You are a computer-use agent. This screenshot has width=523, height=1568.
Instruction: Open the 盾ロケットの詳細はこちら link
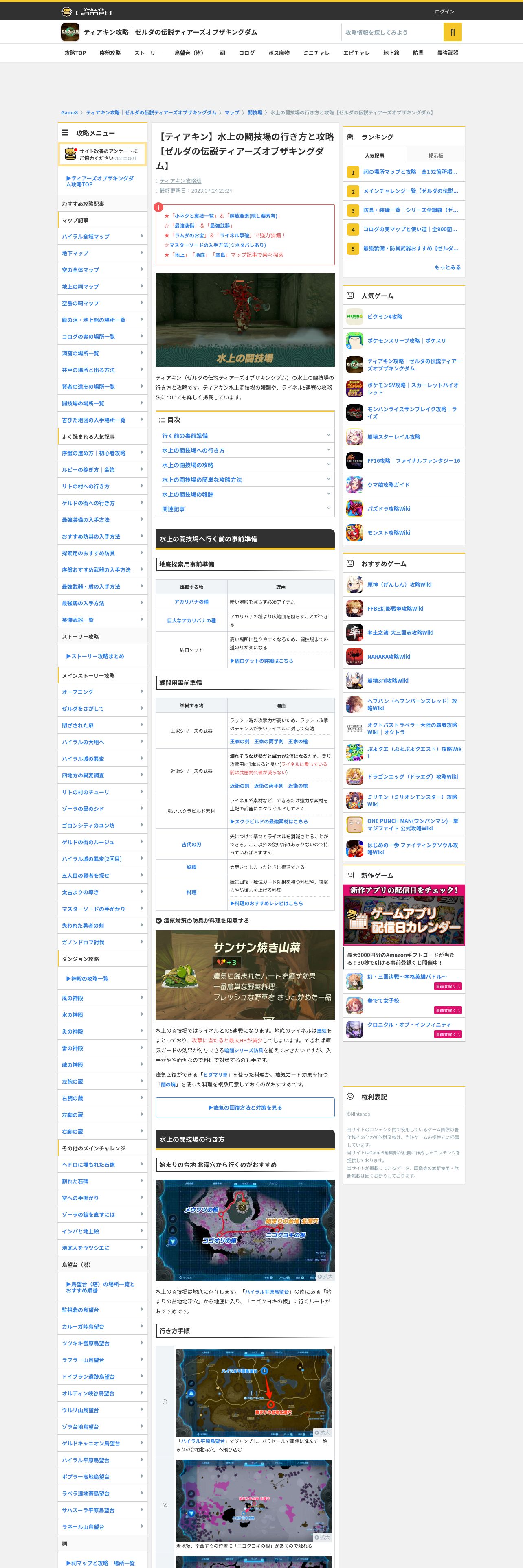[x=261, y=660]
